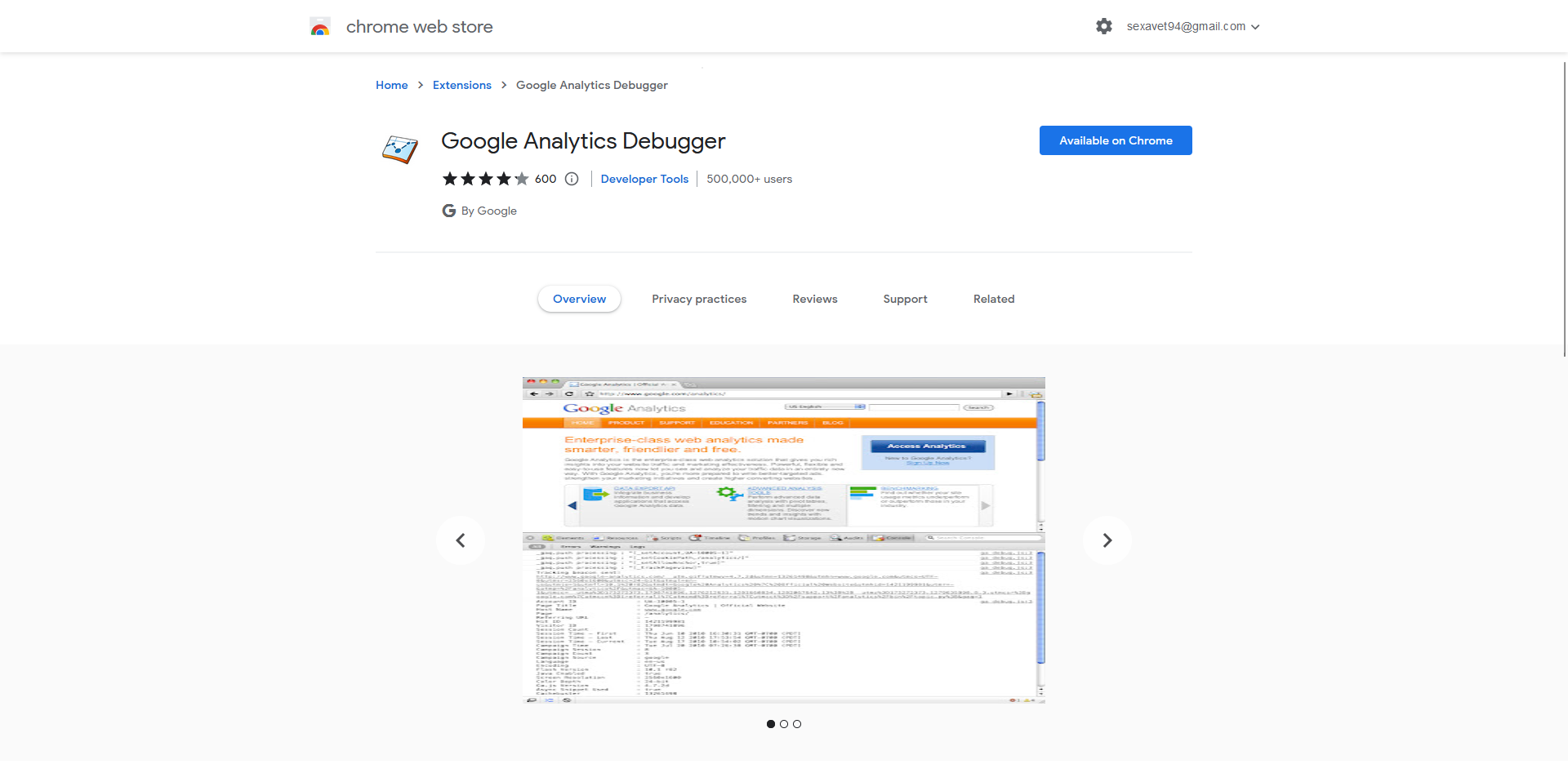The width and height of the screenshot is (1568, 773).
Task: Click the chrome web store title text
Action: (x=420, y=27)
